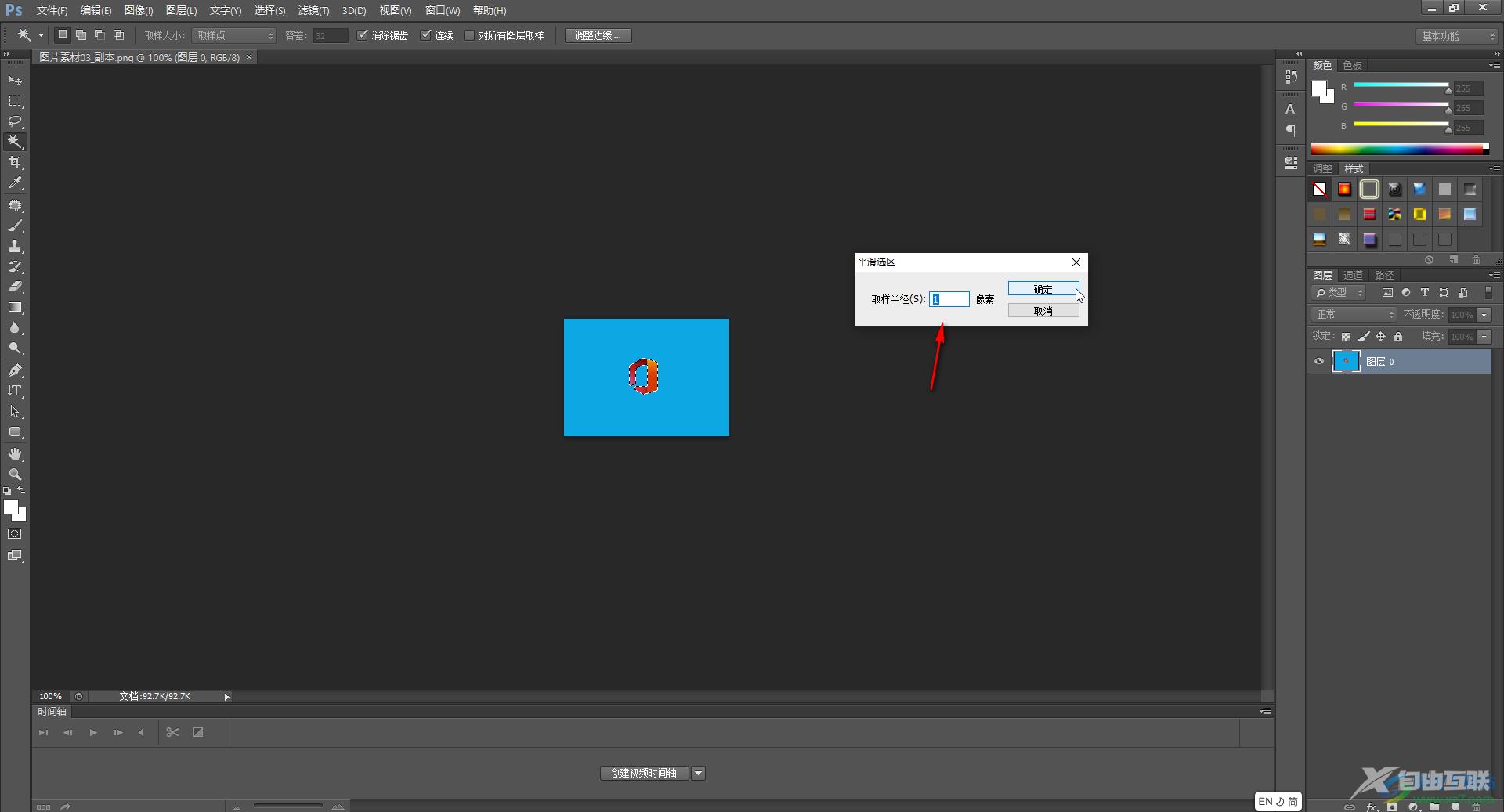This screenshot has height=812, width=1504.
Task: Cancel the smooth selection dialog with 取消
Action: pyautogui.click(x=1043, y=311)
